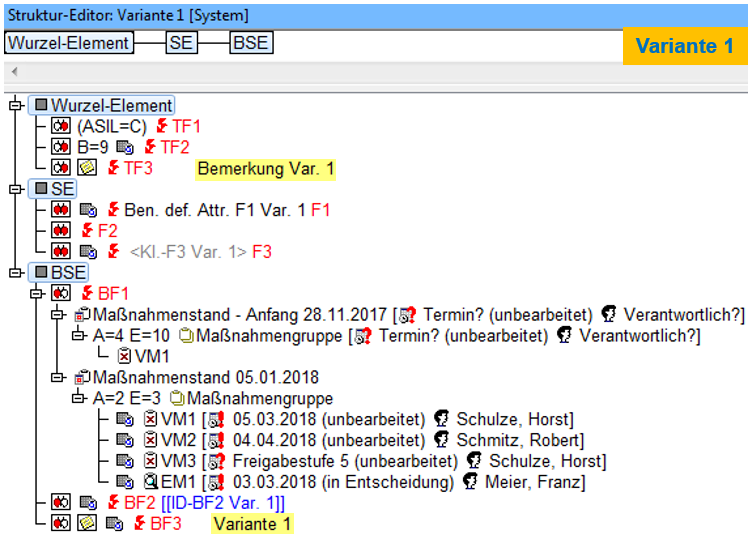Collapse the SE tree node
The image size is (752, 538).
click(16, 189)
